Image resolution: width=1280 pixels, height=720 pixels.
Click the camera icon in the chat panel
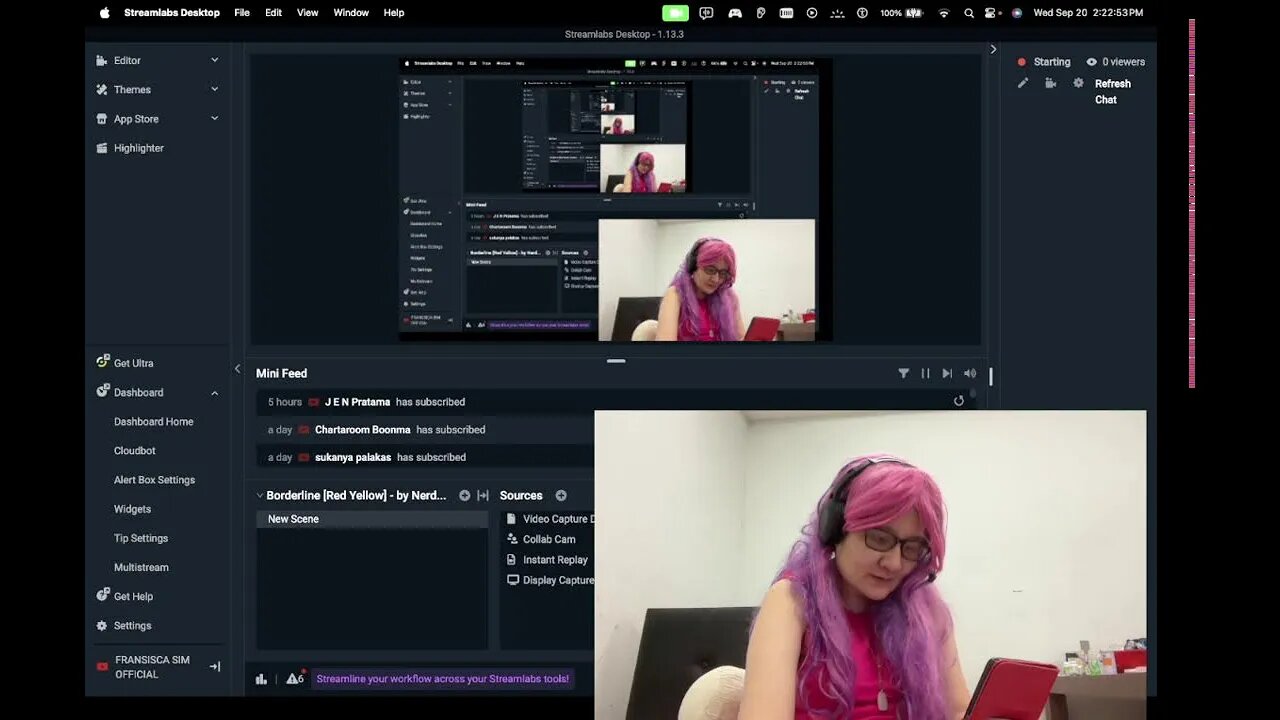[1050, 83]
